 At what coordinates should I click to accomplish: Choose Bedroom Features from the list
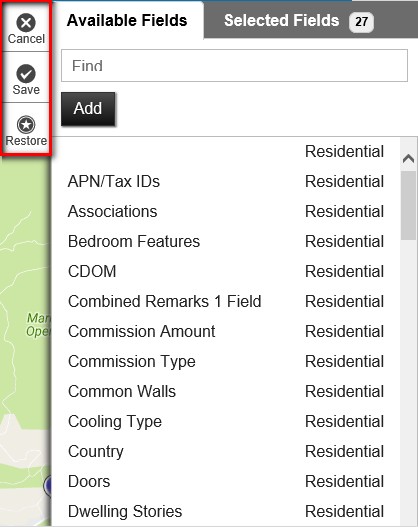tap(225, 241)
